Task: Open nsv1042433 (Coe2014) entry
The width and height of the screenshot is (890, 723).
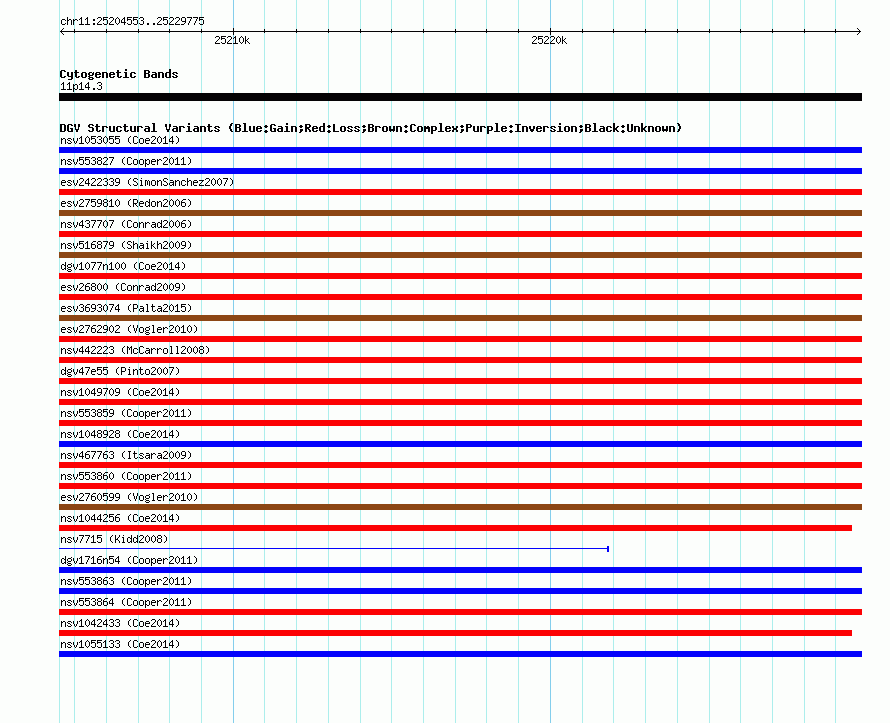Action: click(120, 623)
